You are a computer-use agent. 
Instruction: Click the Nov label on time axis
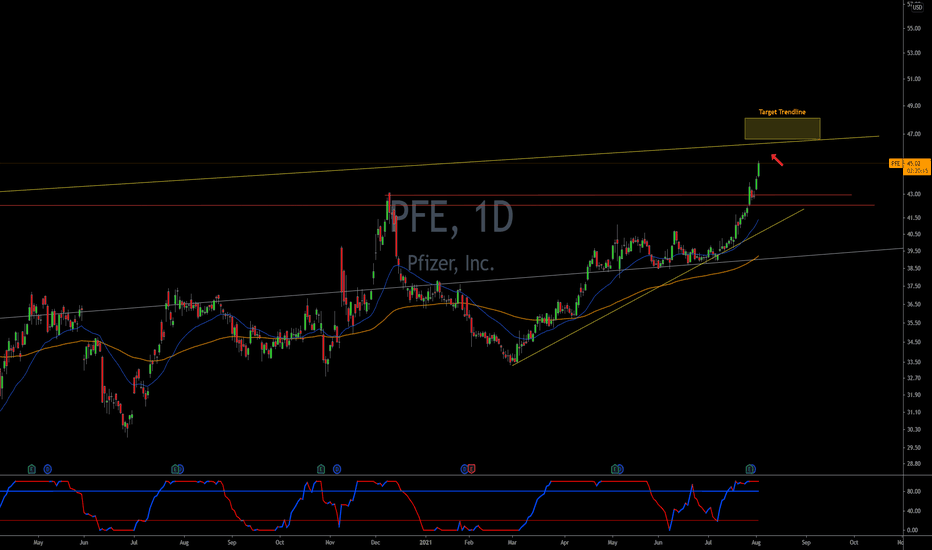(x=330, y=542)
